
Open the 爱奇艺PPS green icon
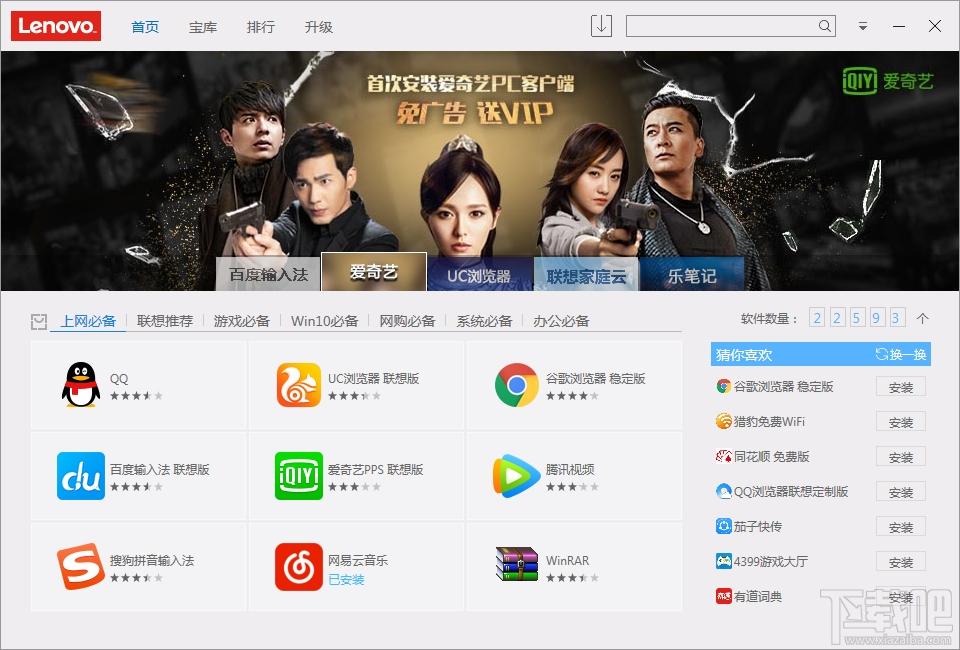point(299,476)
